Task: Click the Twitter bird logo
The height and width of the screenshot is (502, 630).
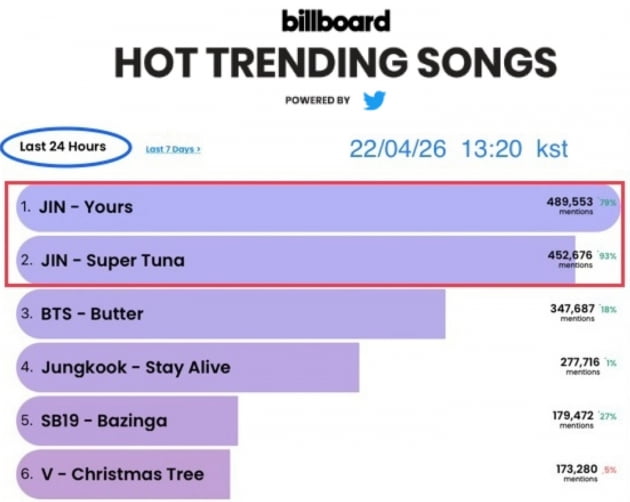Action: click(x=374, y=100)
